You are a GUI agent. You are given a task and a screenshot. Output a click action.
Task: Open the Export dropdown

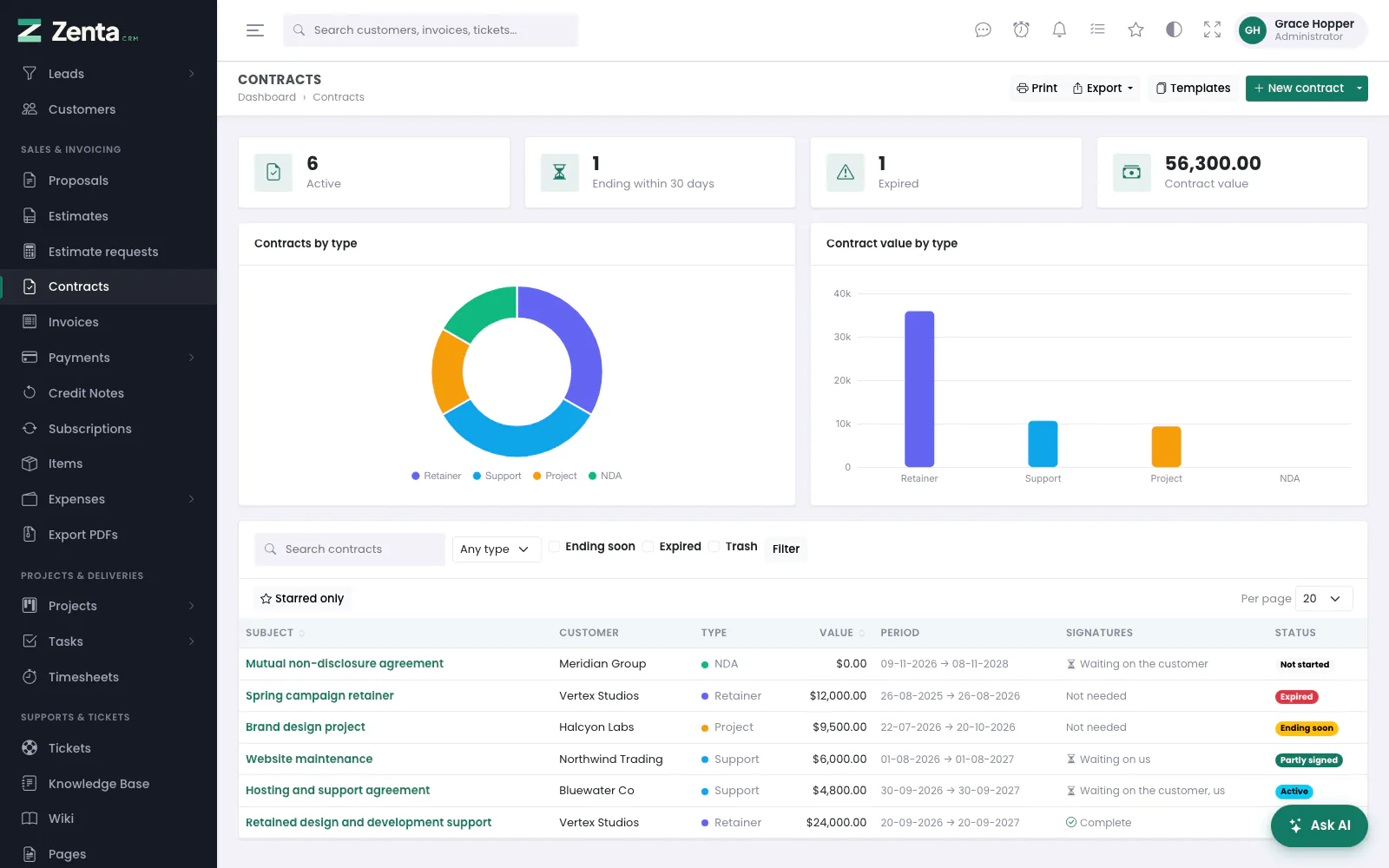(1103, 89)
